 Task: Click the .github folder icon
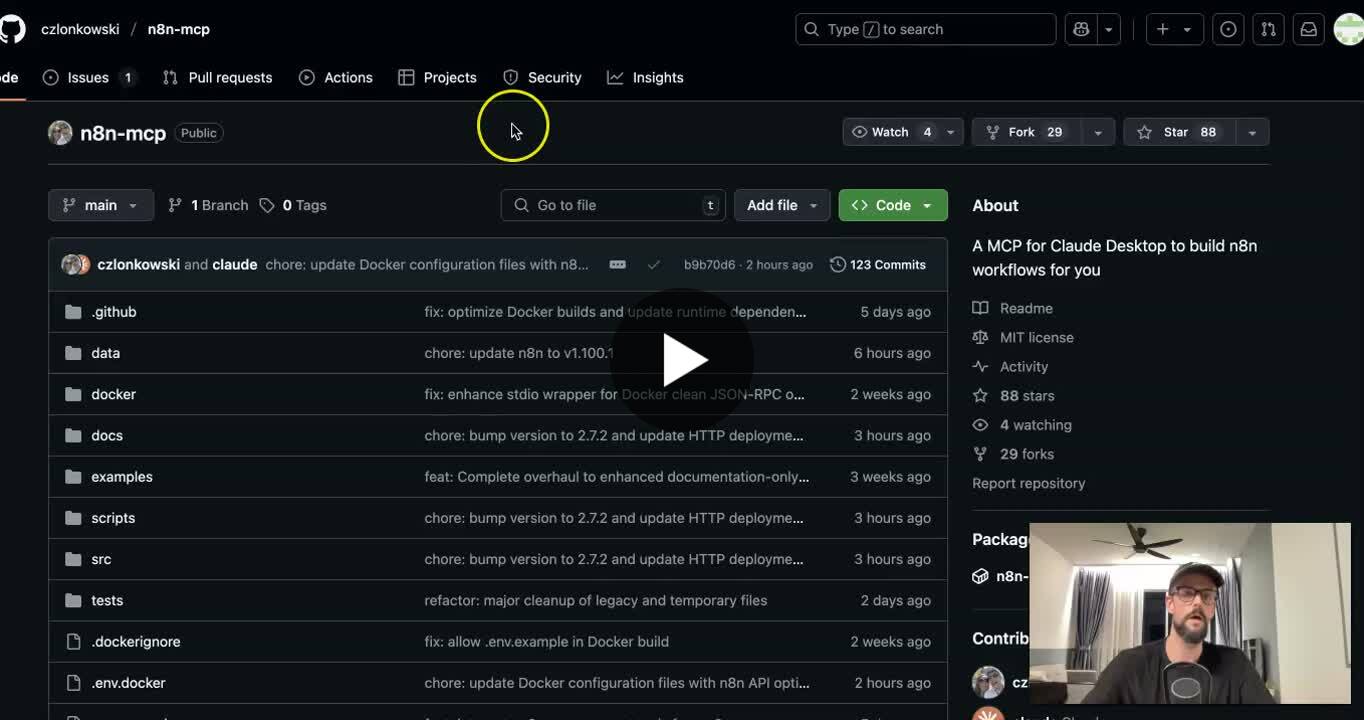[73, 312]
